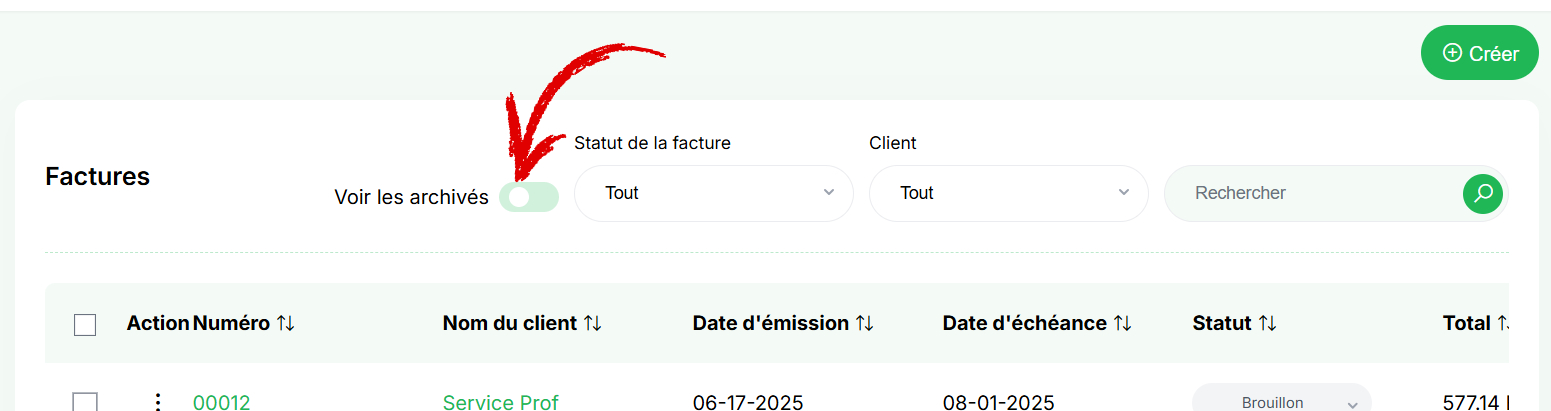Open the Statut de la facture dropdown
This screenshot has width=1551, height=411.
(714, 193)
